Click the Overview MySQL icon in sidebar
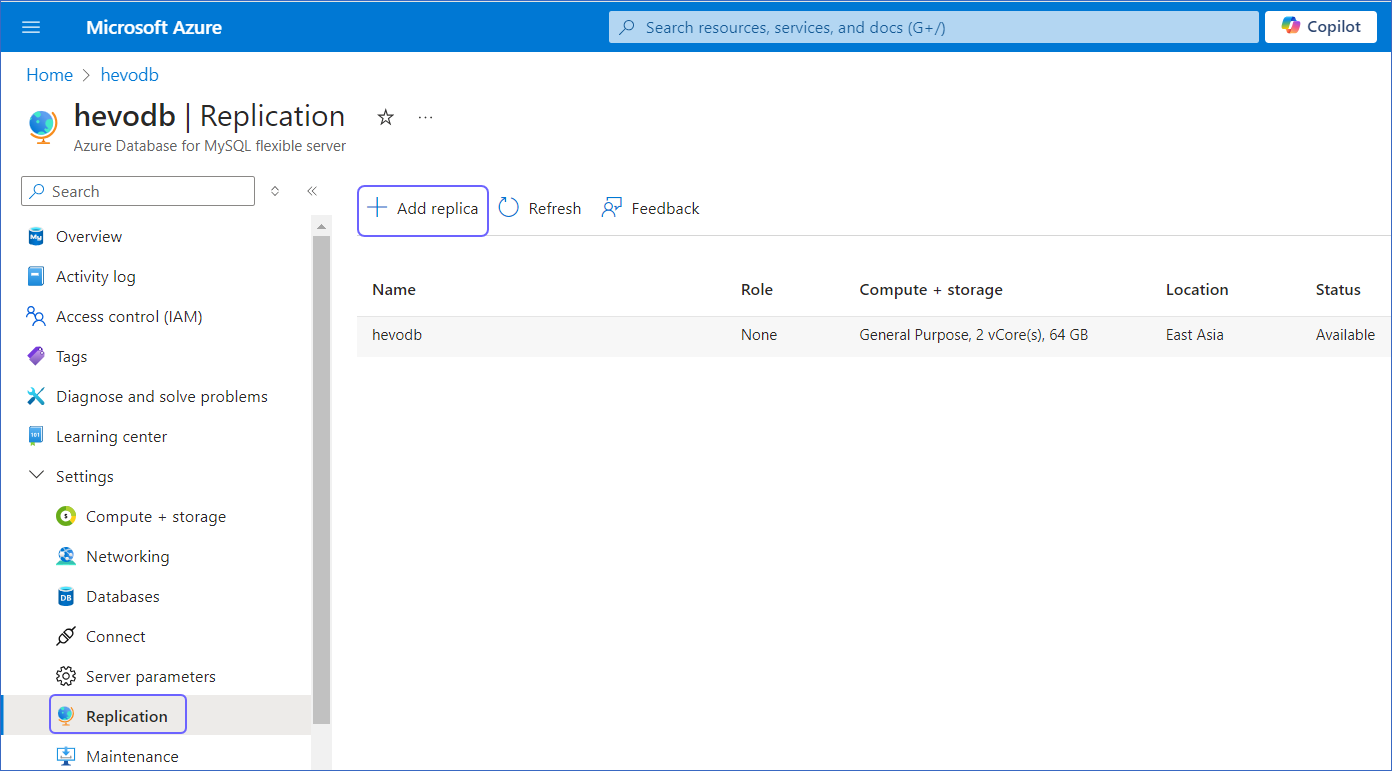The height and width of the screenshot is (771, 1392). click(x=36, y=237)
